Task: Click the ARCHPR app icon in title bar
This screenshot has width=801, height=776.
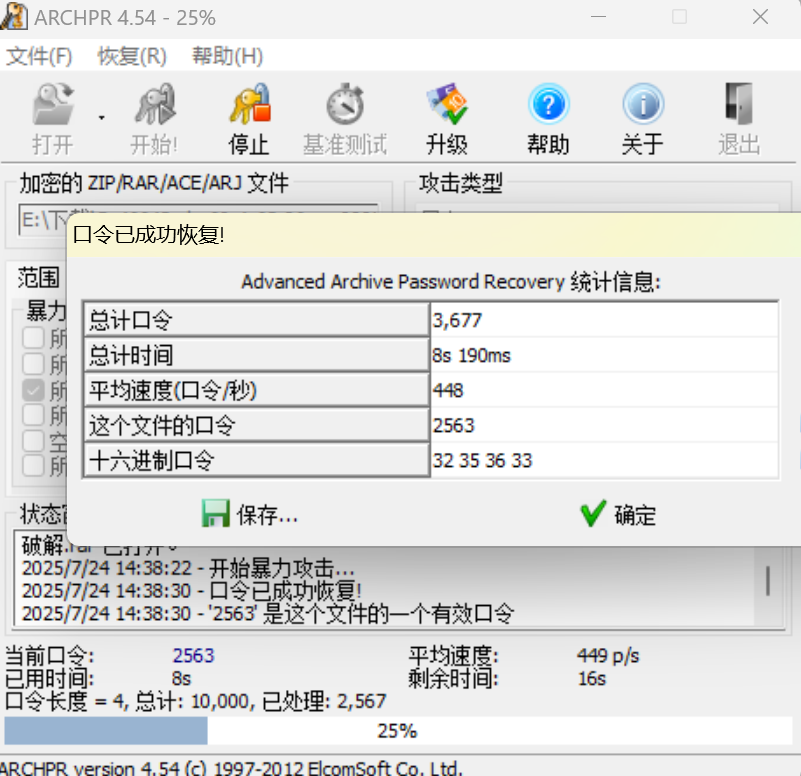Action: (x=15, y=18)
